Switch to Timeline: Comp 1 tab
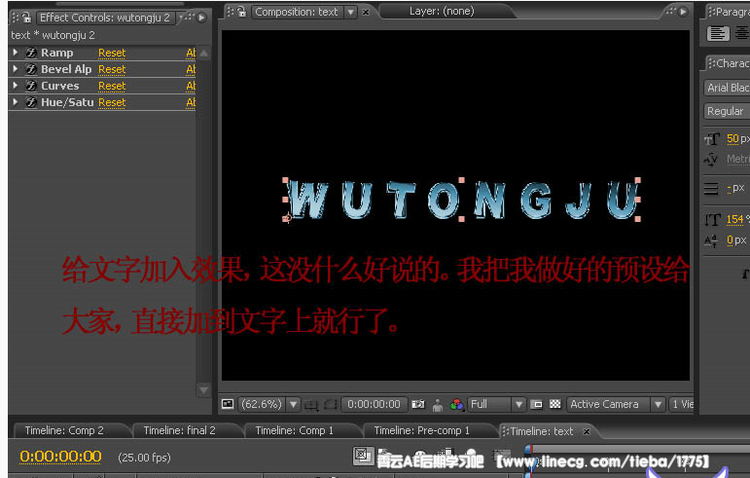Screen dimensions: 750x478 pos(294,431)
